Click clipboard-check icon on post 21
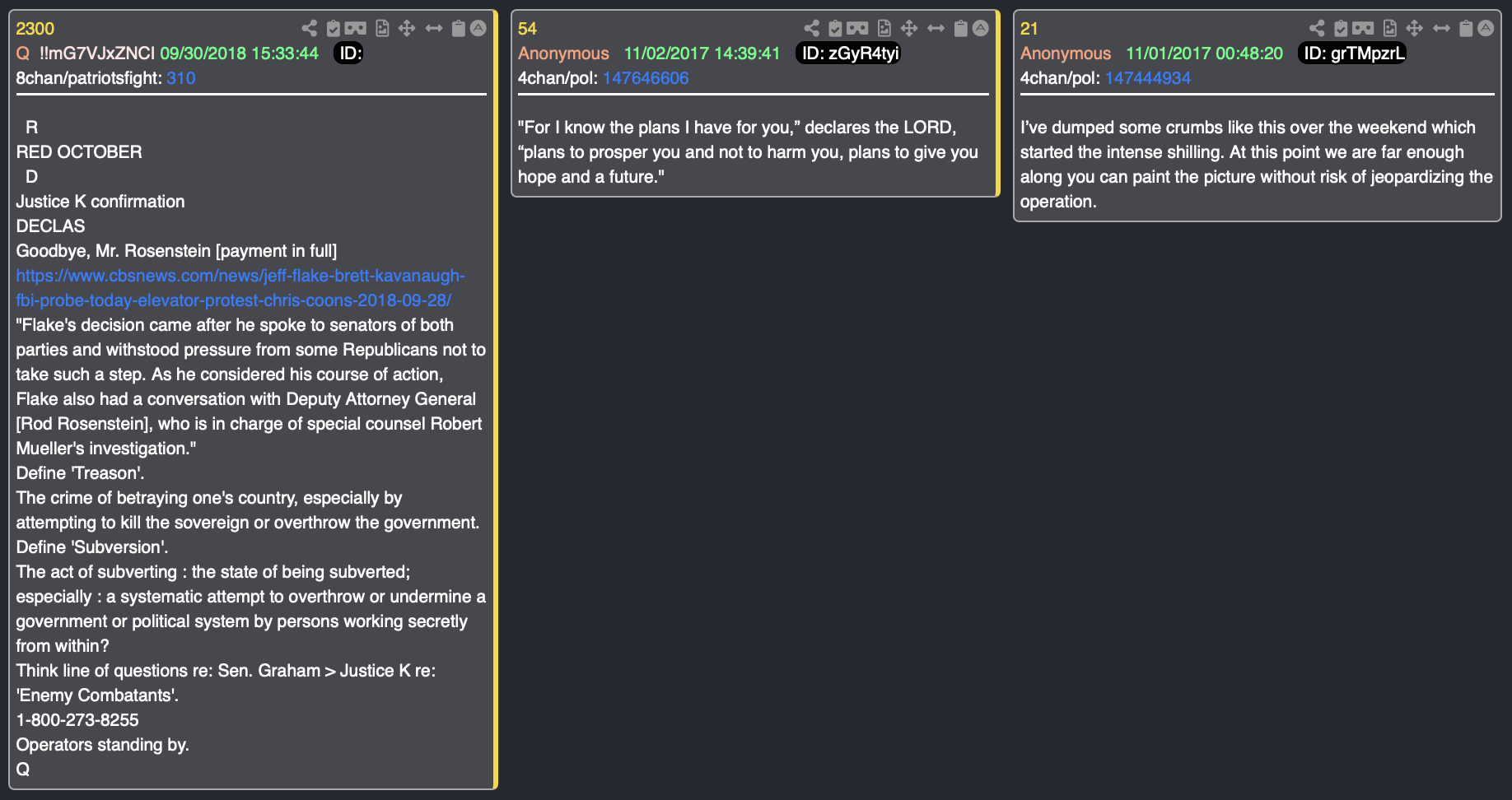Screen dimensions: 1512x800 coord(1342,29)
